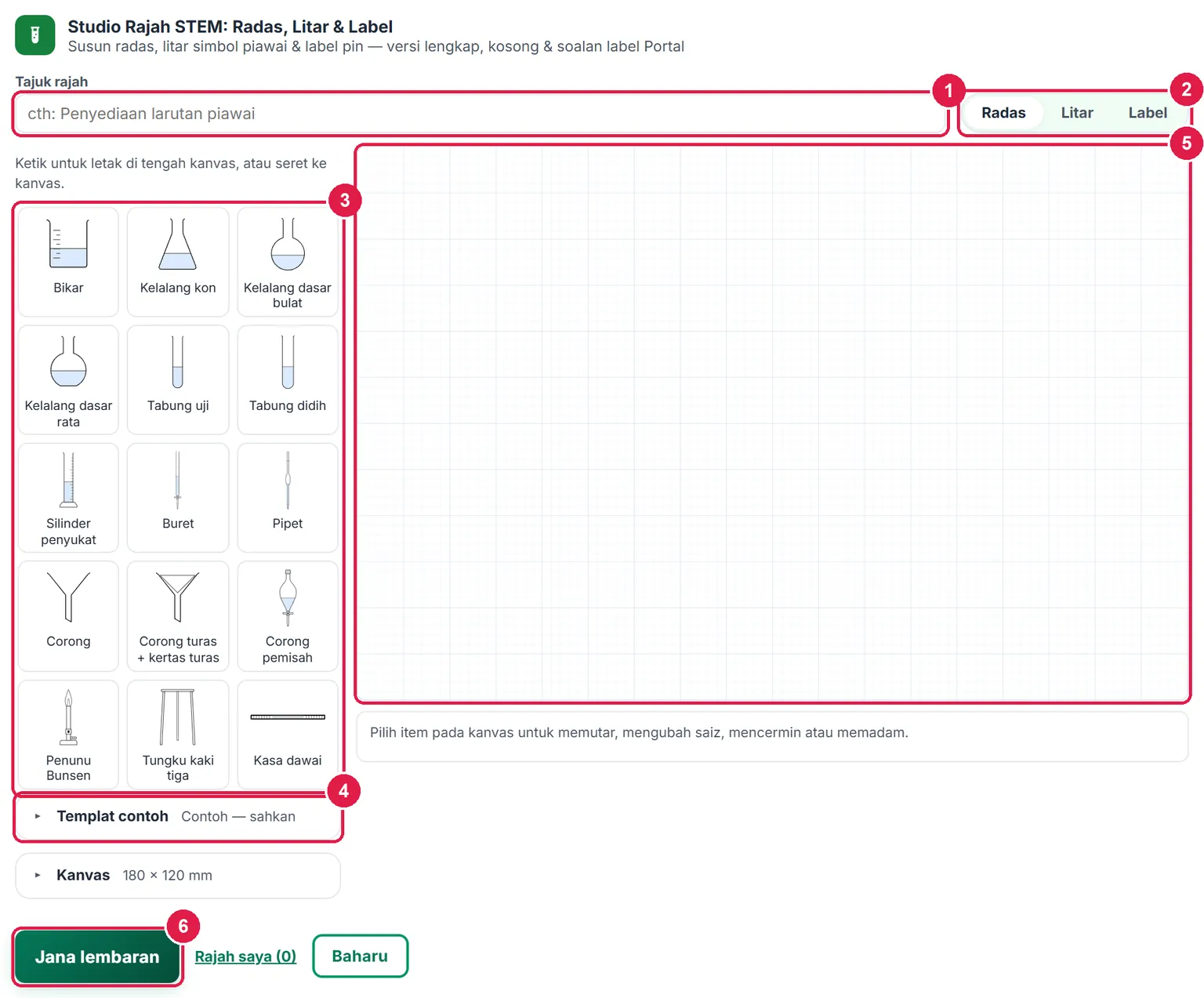The image size is (1204, 998).
Task: Expand the Kanvas size section
Action: (x=178, y=876)
